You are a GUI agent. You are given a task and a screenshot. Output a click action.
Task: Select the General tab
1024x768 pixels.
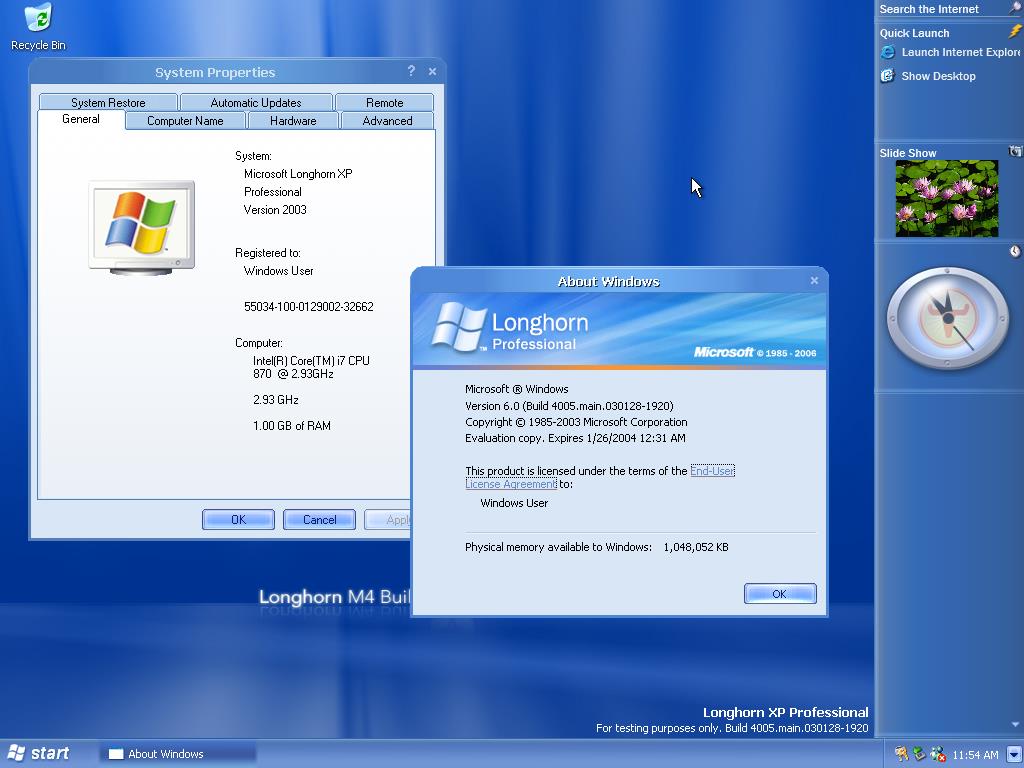pyautogui.click(x=81, y=119)
